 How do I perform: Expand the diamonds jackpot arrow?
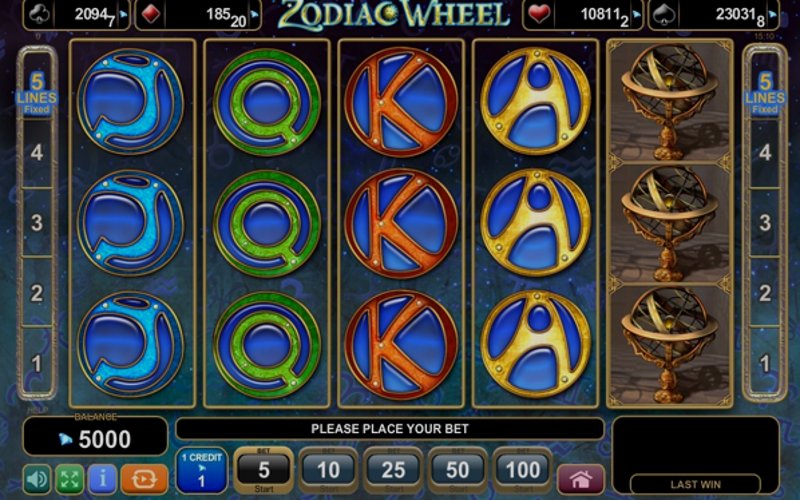pos(255,15)
